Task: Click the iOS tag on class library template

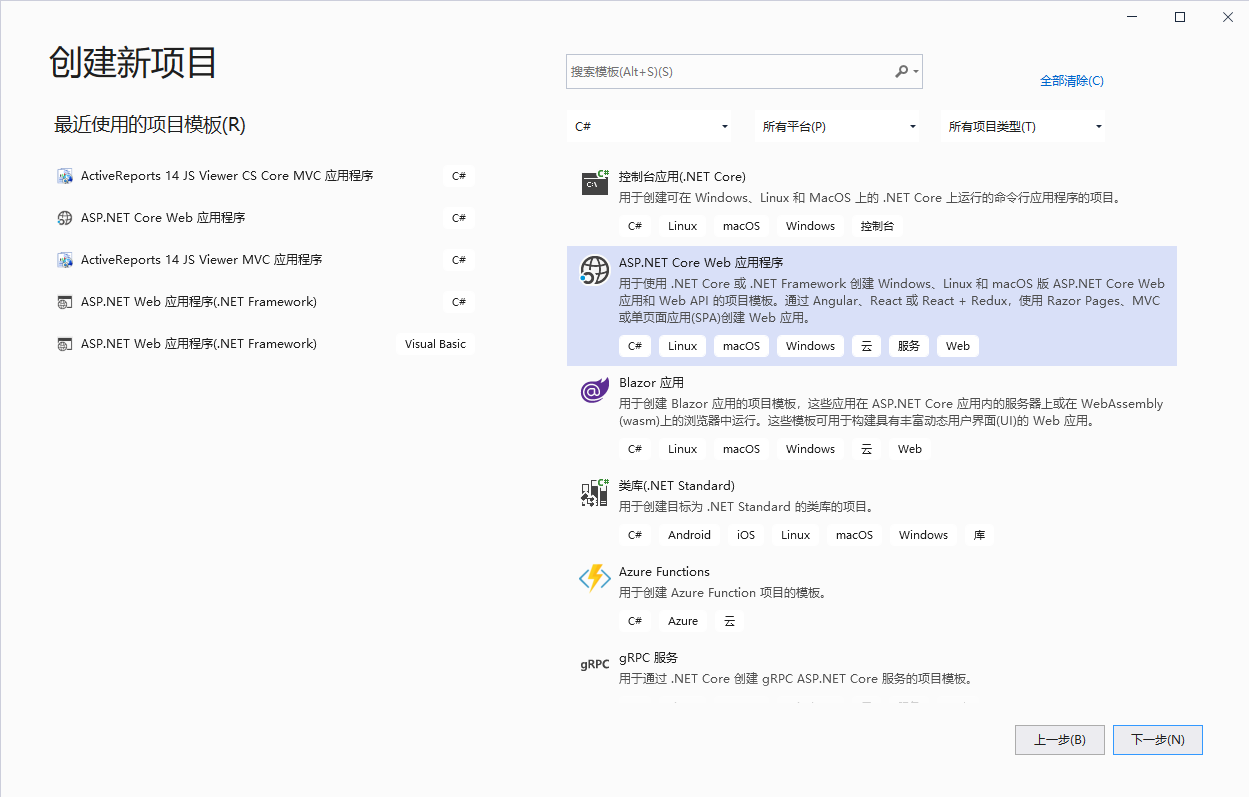Action: 746,535
